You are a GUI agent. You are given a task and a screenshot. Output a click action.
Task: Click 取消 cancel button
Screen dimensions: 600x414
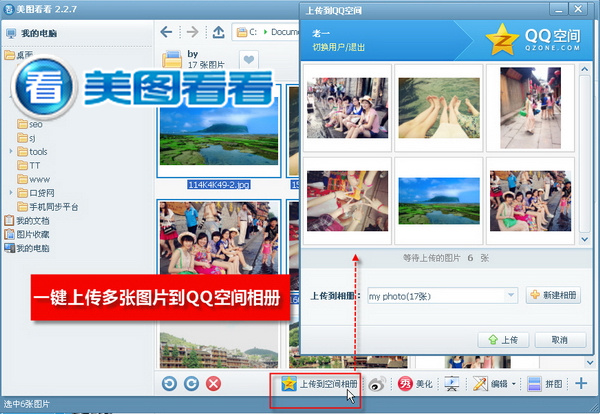point(560,339)
